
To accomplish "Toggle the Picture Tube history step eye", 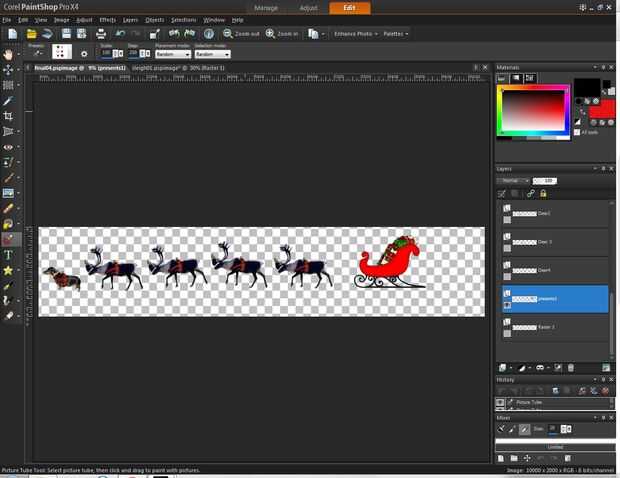I will click(500, 402).
